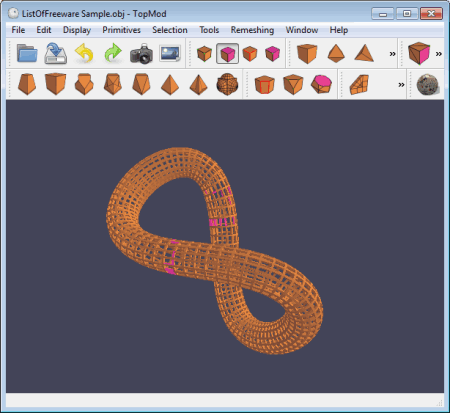This screenshot has width=450, height=413.
Task: Expand the hidden primitives toolbar chevron
Action: tap(392, 54)
